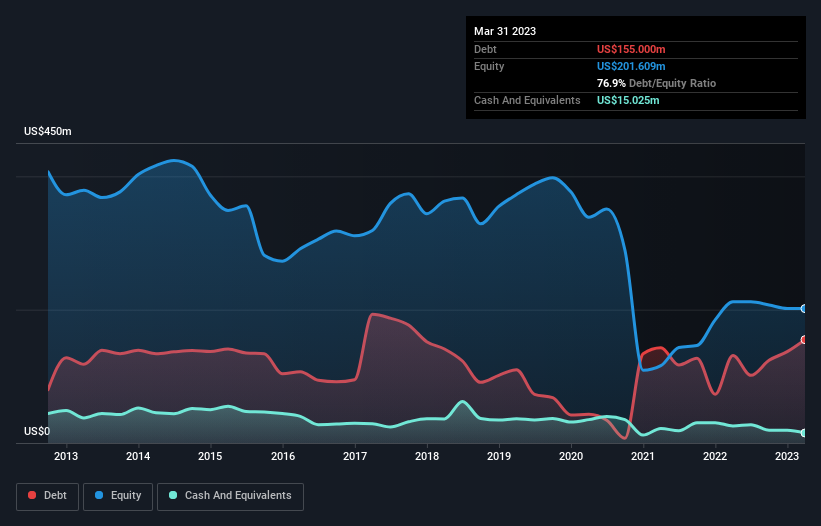Click the blue Equity legend dot

tap(99, 495)
